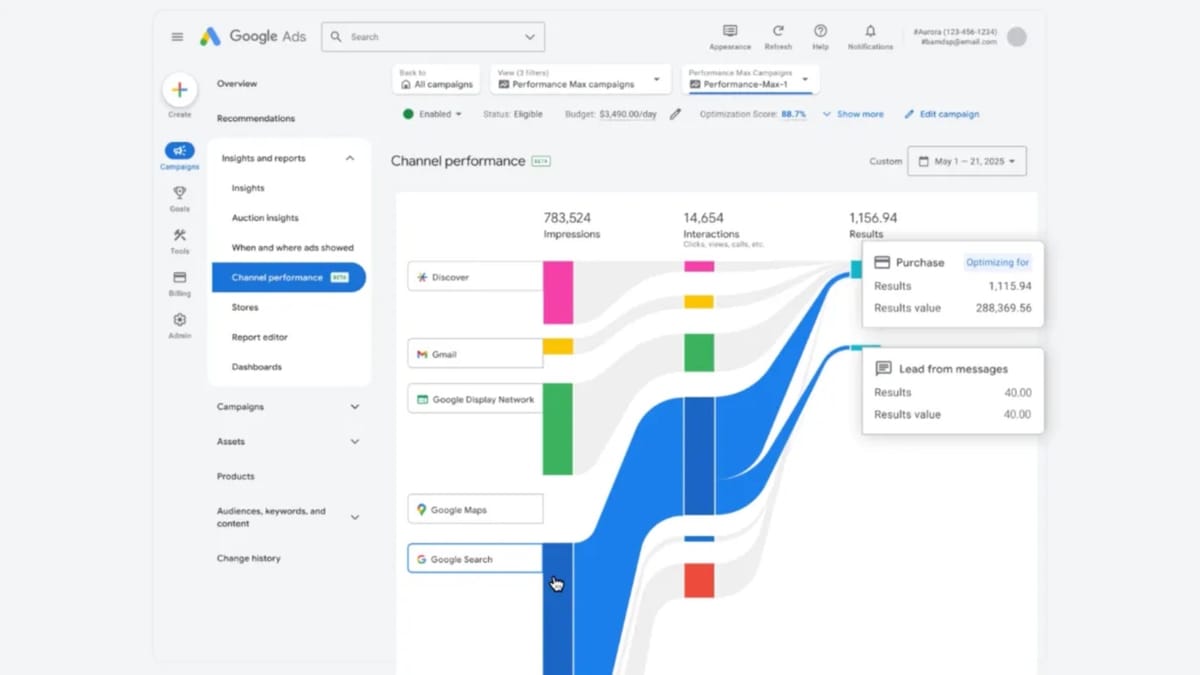Click the Create plus button
Image resolution: width=1200 pixels, height=675 pixels.
179,90
